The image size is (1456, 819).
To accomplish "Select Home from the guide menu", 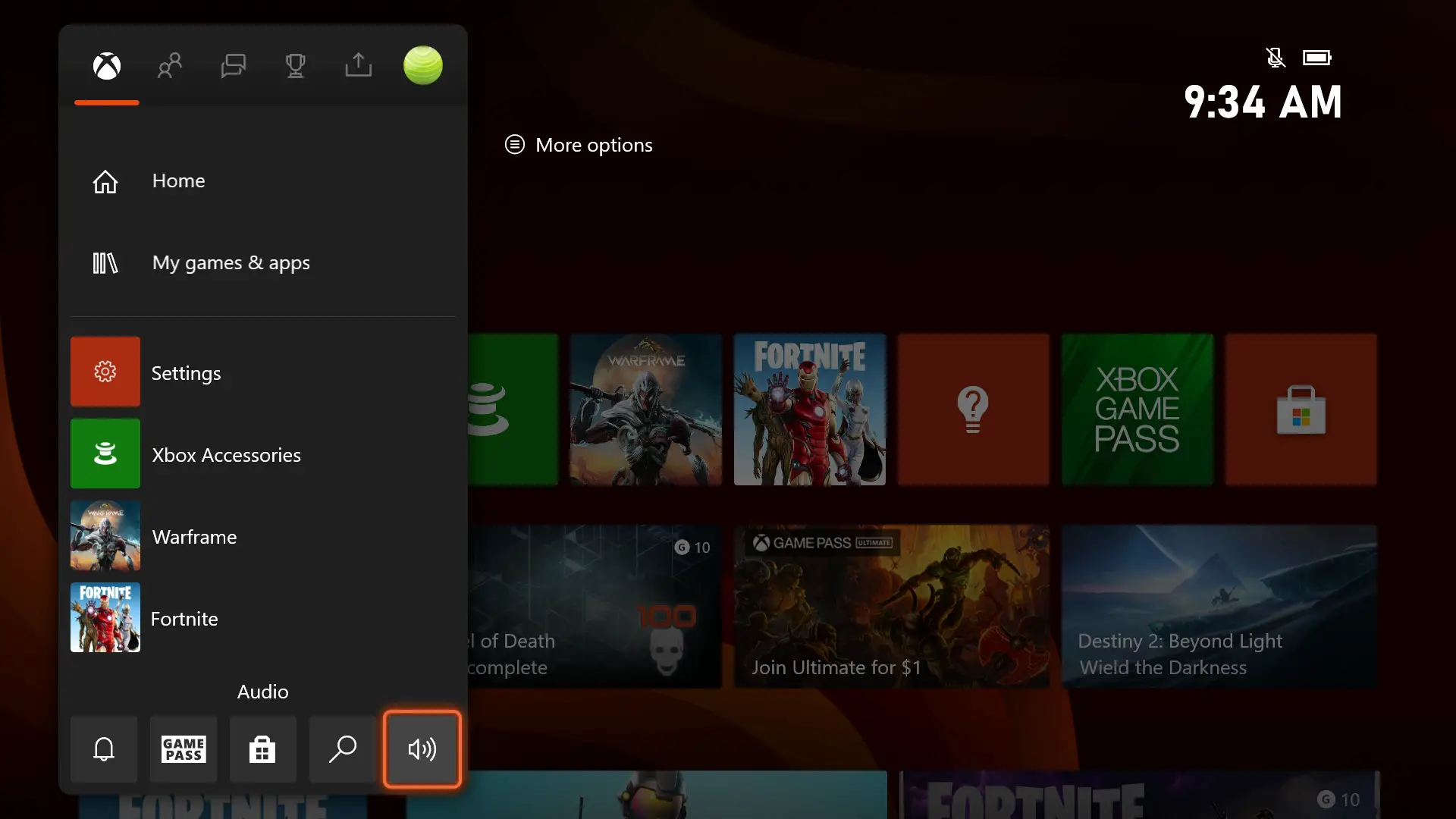I will pyautogui.click(x=178, y=181).
